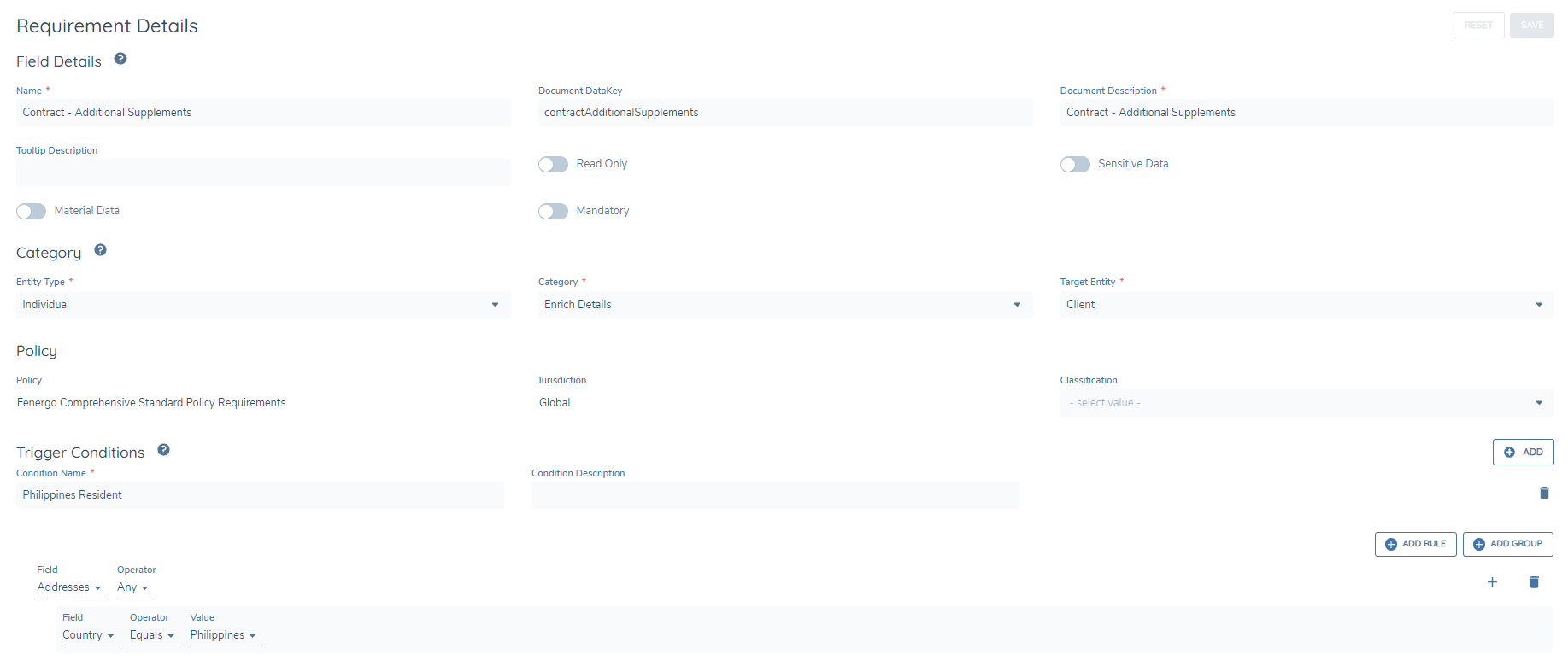Open the Country field dropdown
This screenshot has width=1568, height=672.
tap(89, 635)
